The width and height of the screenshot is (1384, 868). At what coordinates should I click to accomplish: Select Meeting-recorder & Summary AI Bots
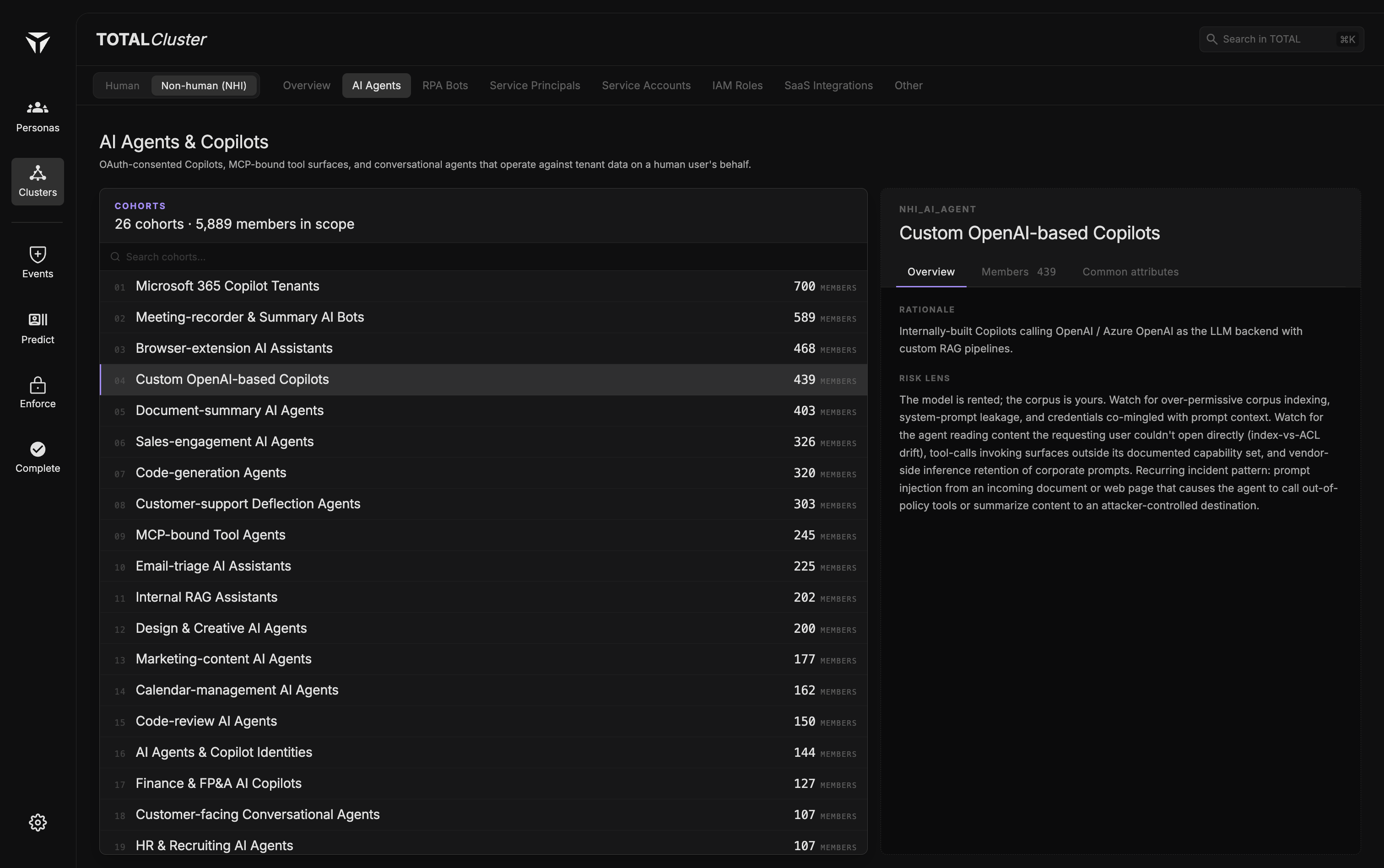(483, 318)
